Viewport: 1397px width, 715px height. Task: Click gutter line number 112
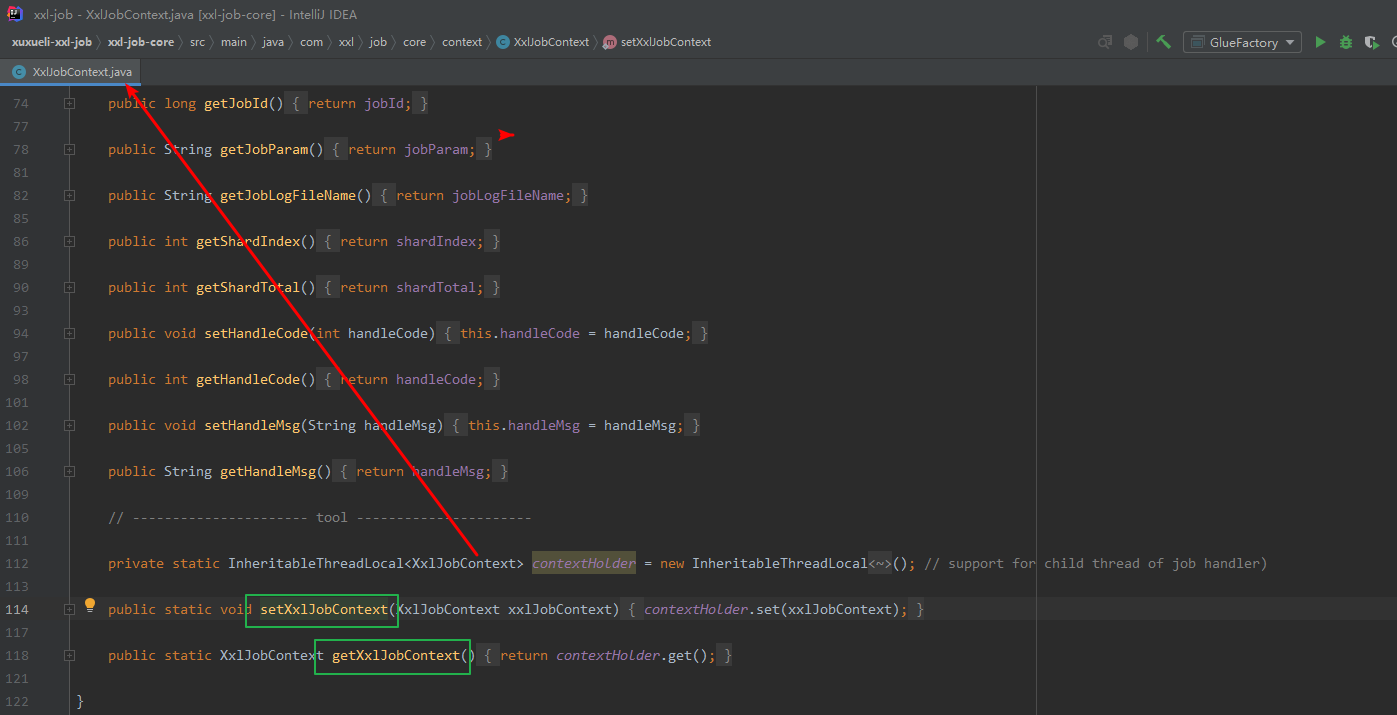click(x=17, y=563)
